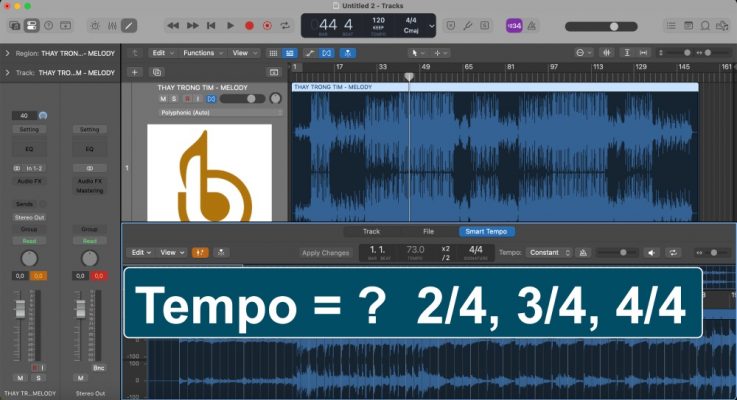The width and height of the screenshot is (737, 400).
Task: Start playback with Play button
Action: pyautogui.click(x=230, y=25)
